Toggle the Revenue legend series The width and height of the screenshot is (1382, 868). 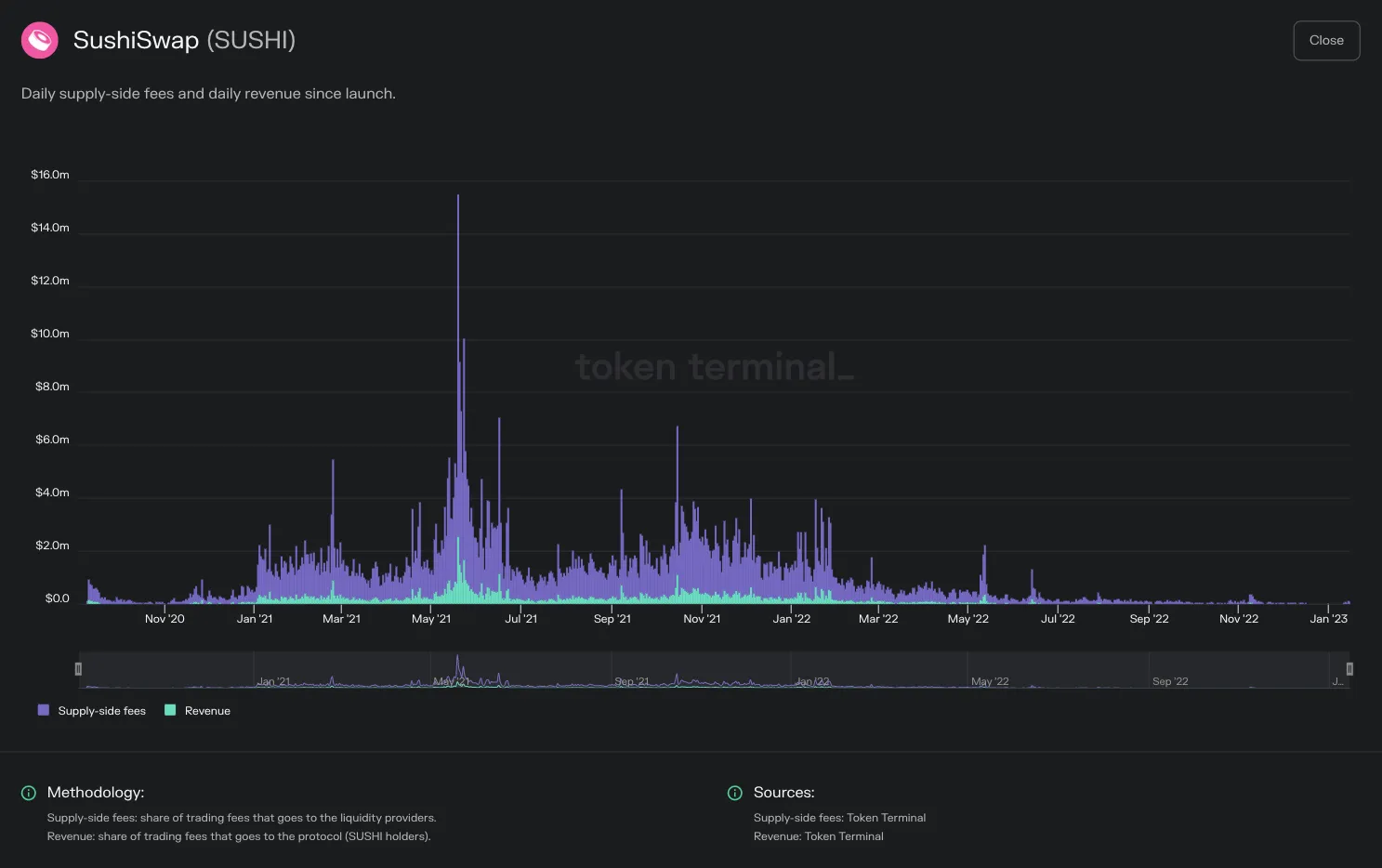(x=197, y=711)
